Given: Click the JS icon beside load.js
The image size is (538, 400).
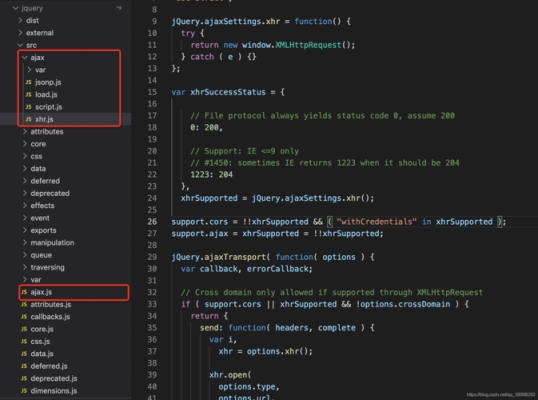Looking at the screenshot, I should click(x=28, y=95).
